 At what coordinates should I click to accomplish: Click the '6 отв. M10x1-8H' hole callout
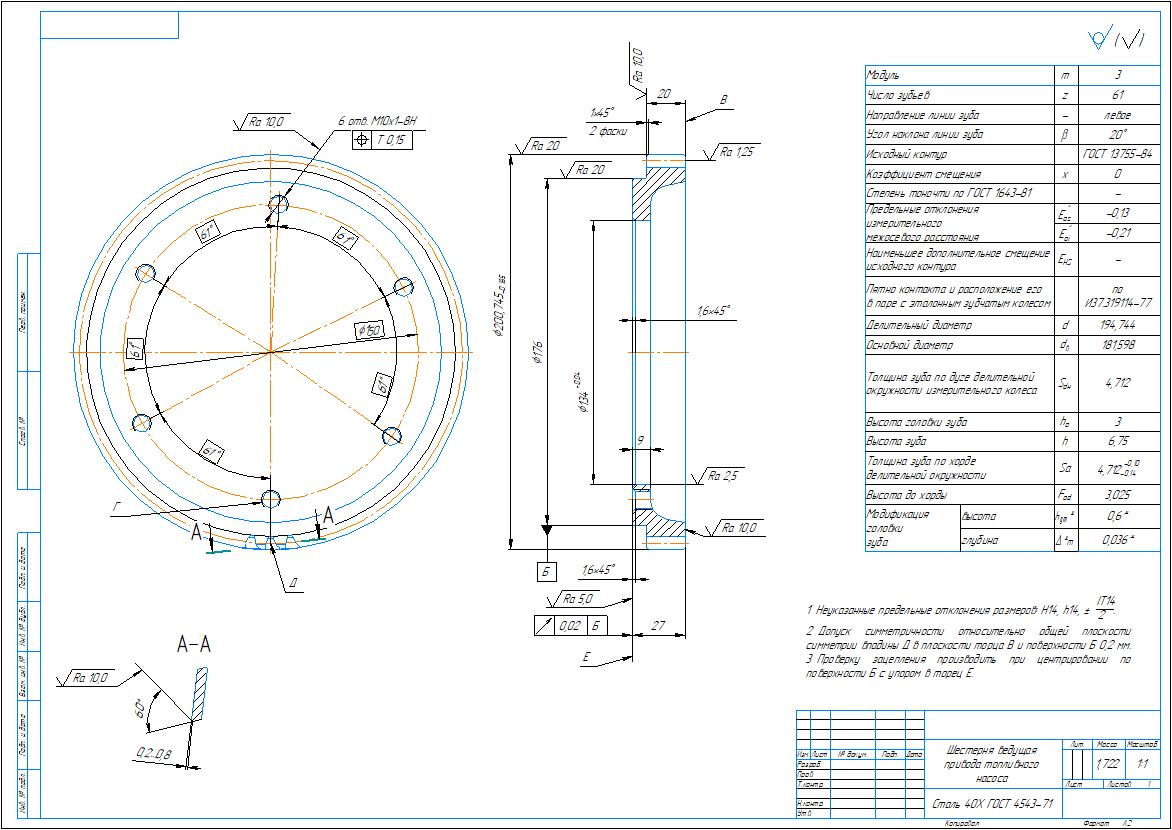(x=377, y=122)
